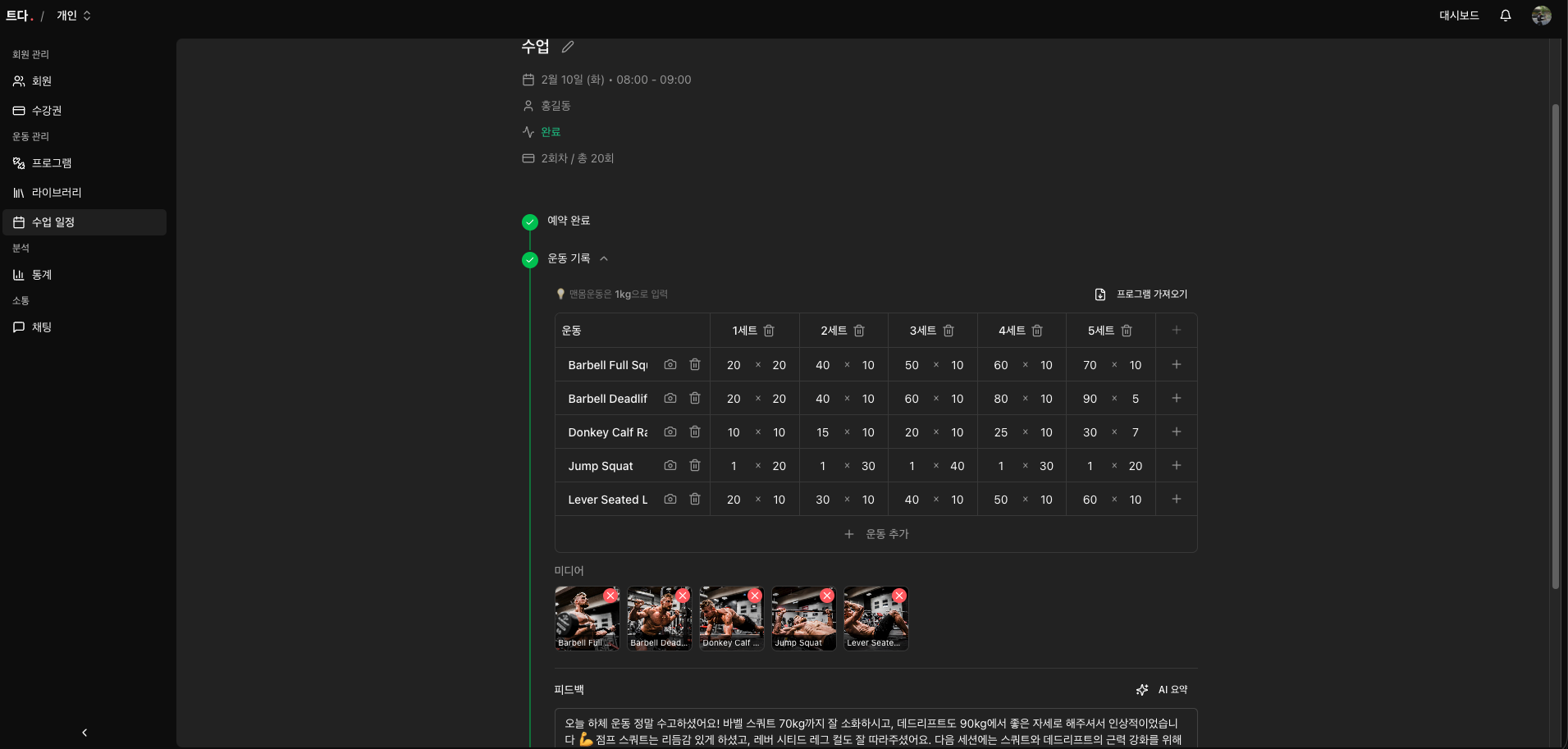Click the AI 요약 button
The image size is (1568, 749).
pos(1162,690)
